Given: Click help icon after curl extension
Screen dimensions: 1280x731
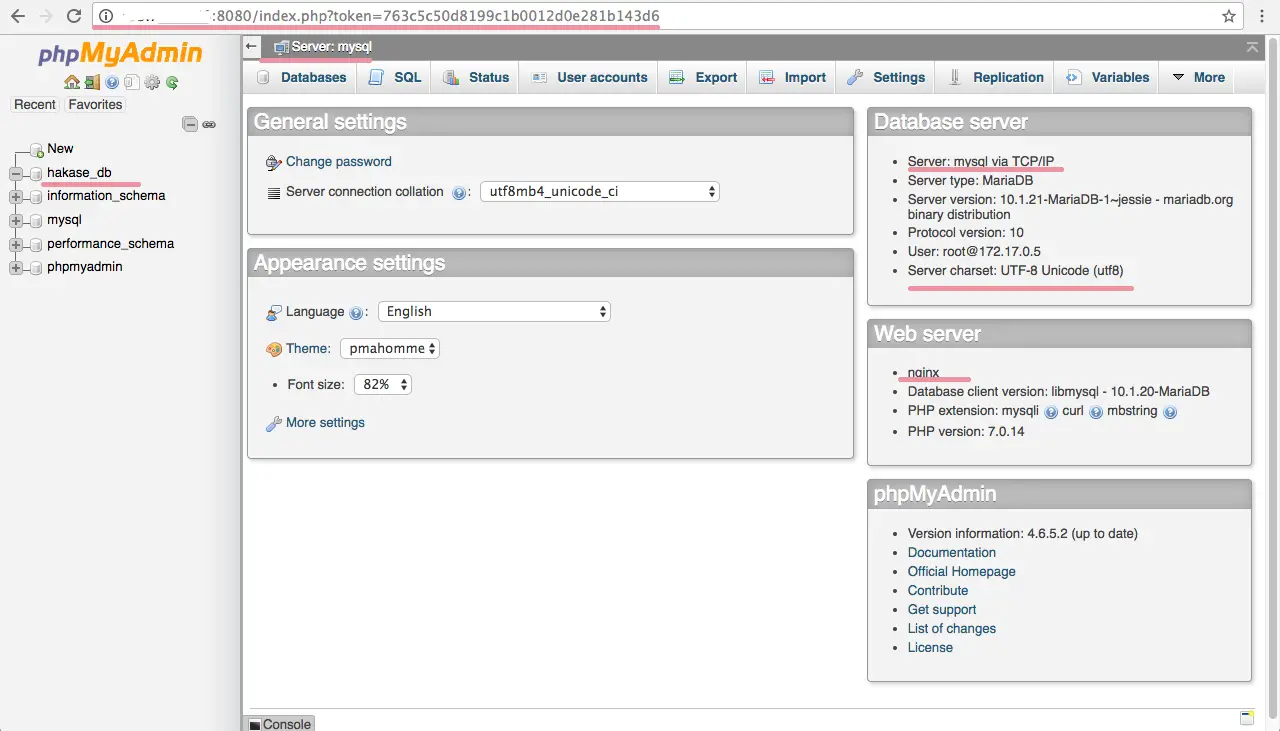Looking at the screenshot, I should (1096, 412).
